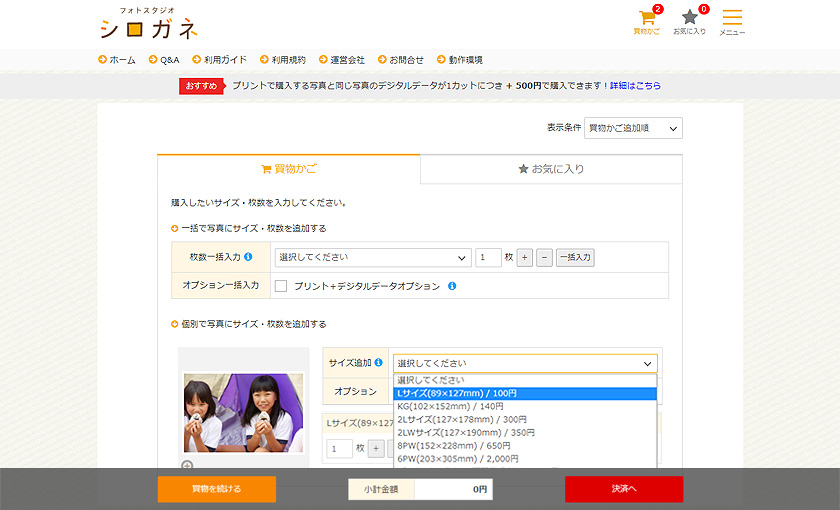Click the info icon next to サイズ追加
Image resolution: width=840 pixels, height=510 pixels.
pyautogui.click(x=378, y=363)
